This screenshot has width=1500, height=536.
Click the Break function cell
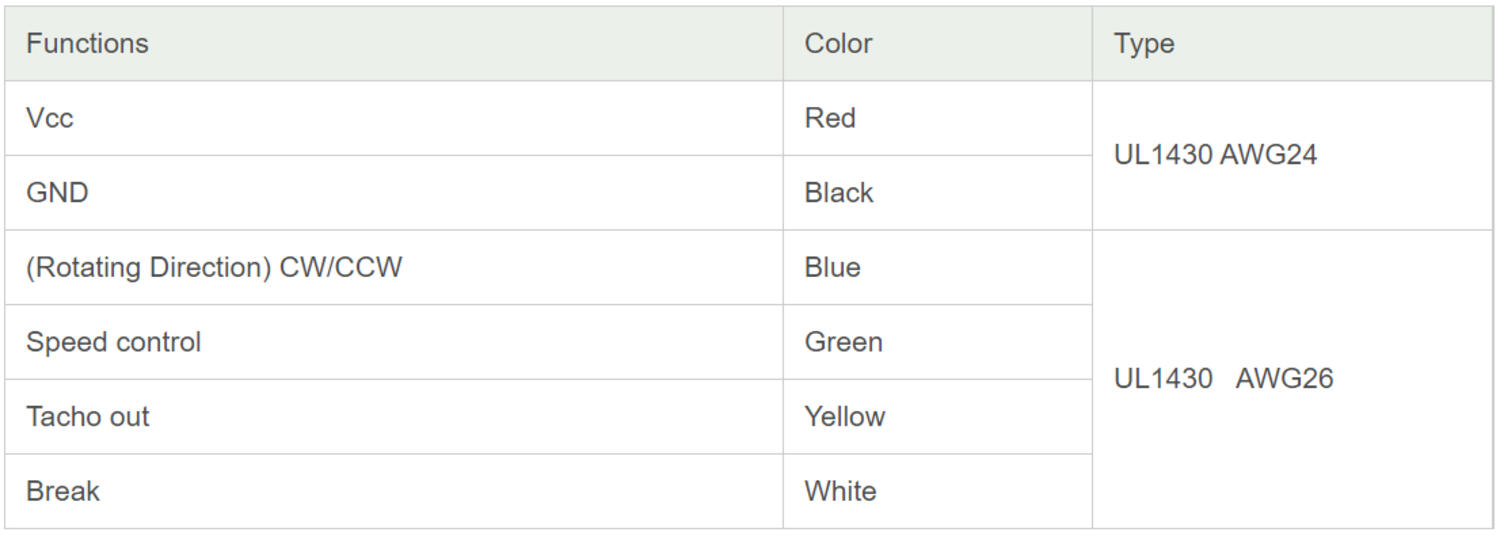click(x=63, y=491)
